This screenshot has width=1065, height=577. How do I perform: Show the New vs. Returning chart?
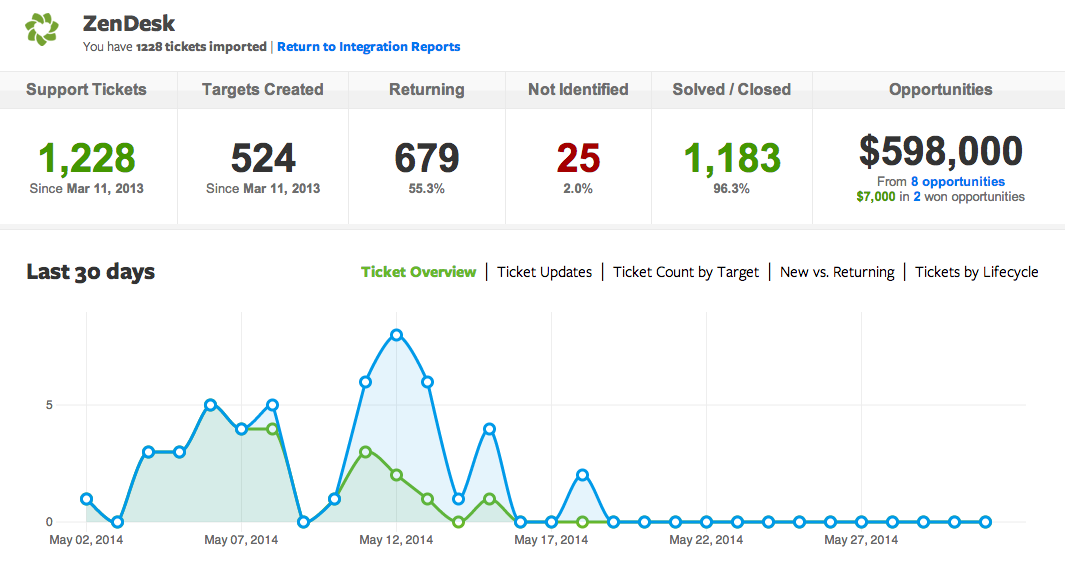[837, 272]
